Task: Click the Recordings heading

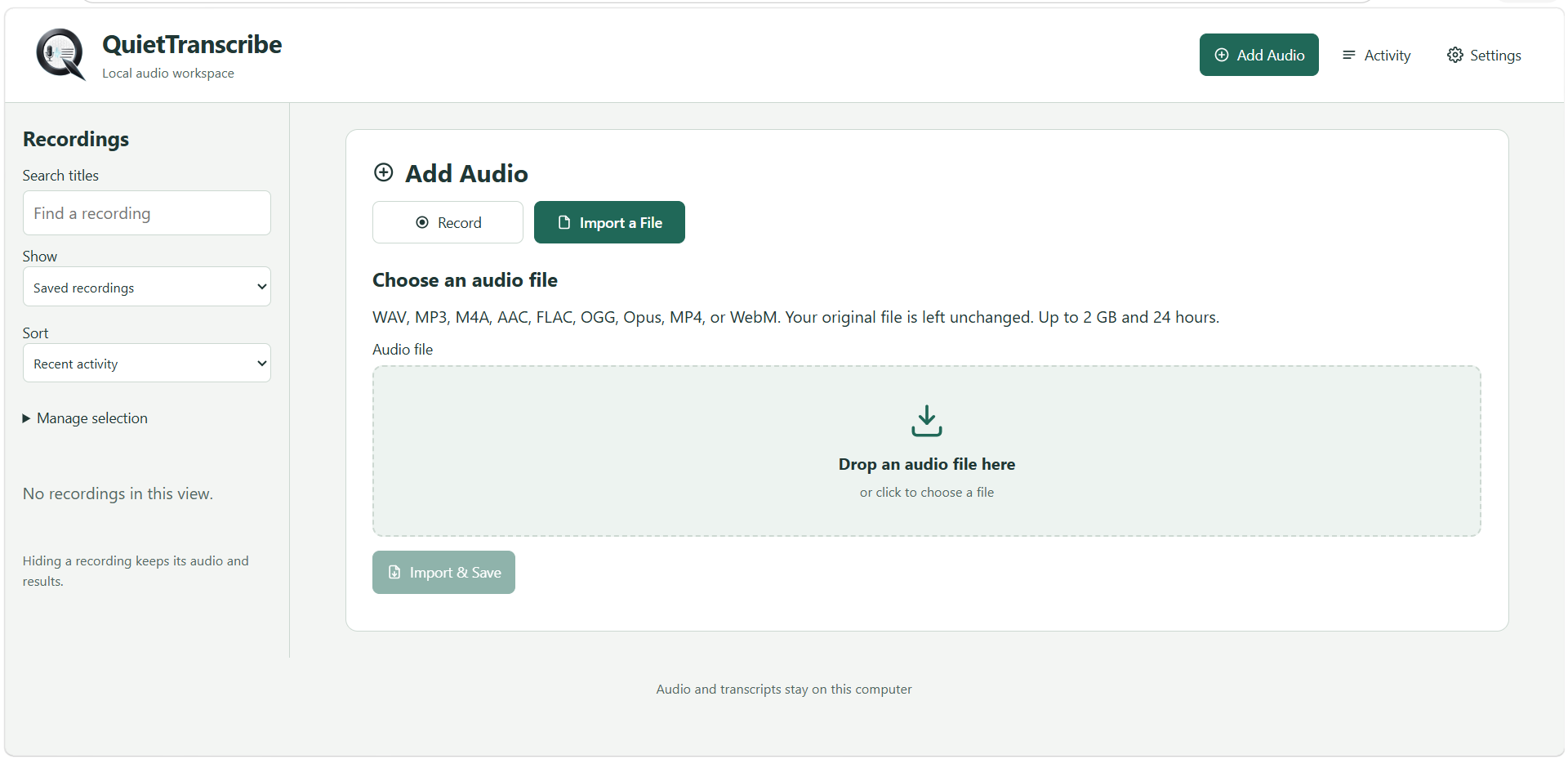Action: pos(76,139)
